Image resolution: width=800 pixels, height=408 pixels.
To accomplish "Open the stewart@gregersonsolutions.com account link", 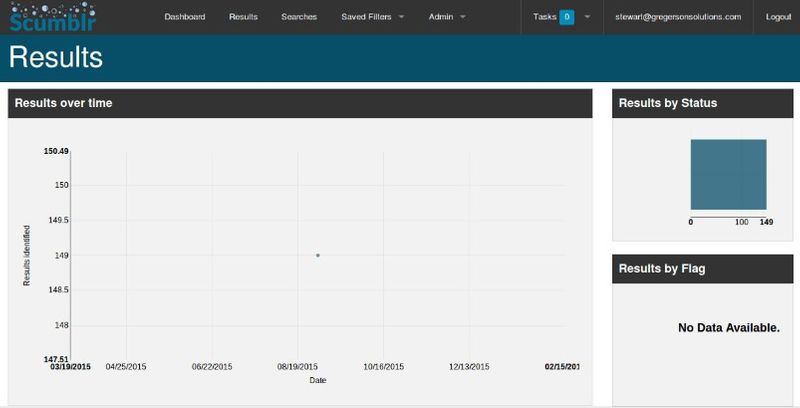I will click(x=678, y=17).
